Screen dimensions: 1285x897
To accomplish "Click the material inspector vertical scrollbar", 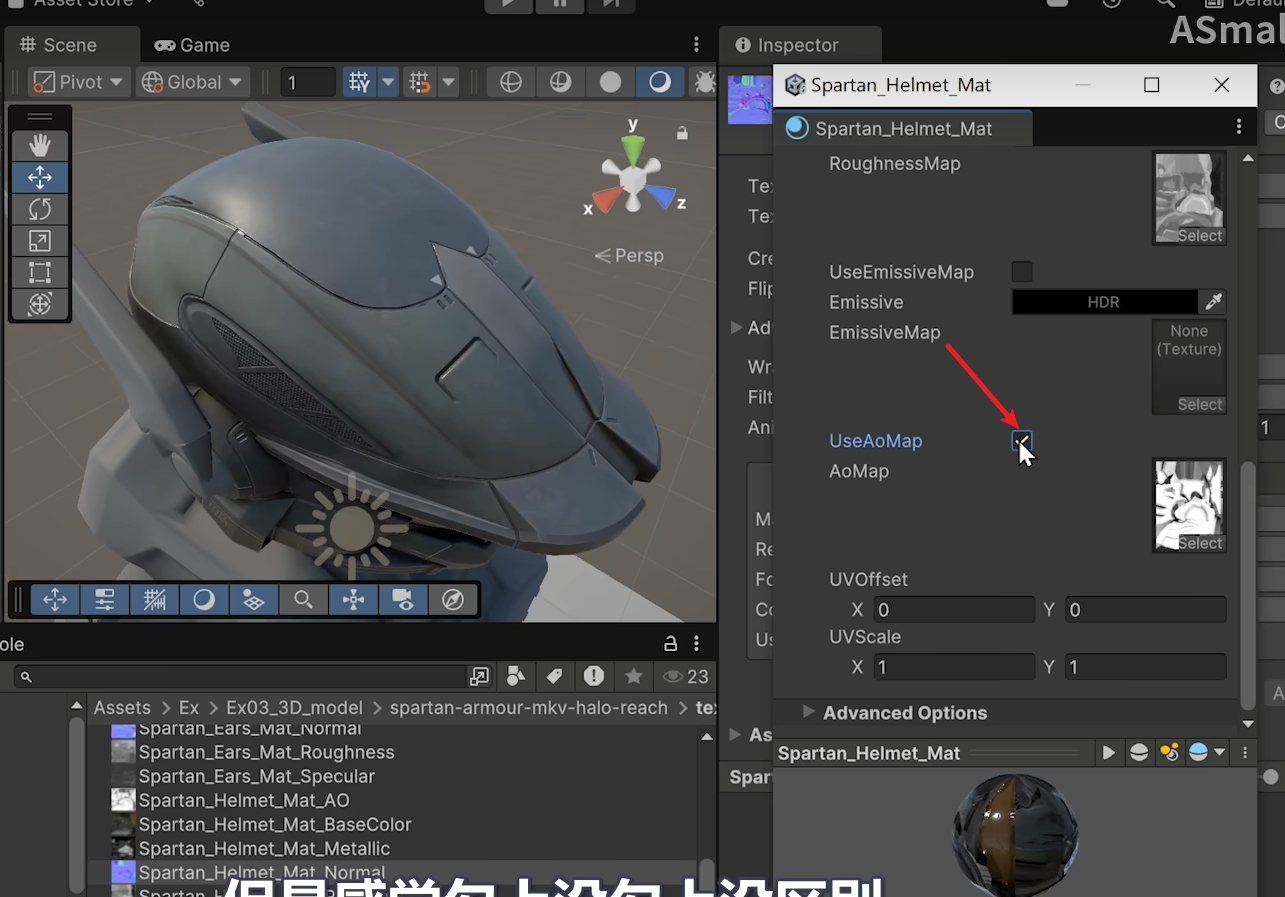I will 1247,587.
